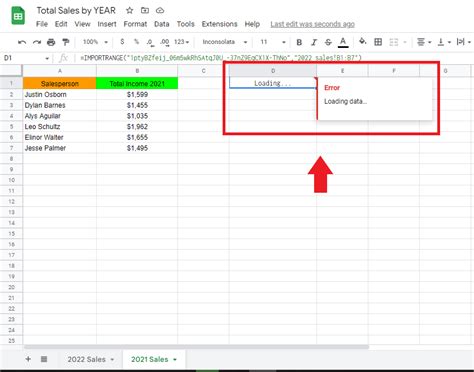The height and width of the screenshot is (372, 474).
Task: Open horizontal align dropdown
Action: click(424, 42)
